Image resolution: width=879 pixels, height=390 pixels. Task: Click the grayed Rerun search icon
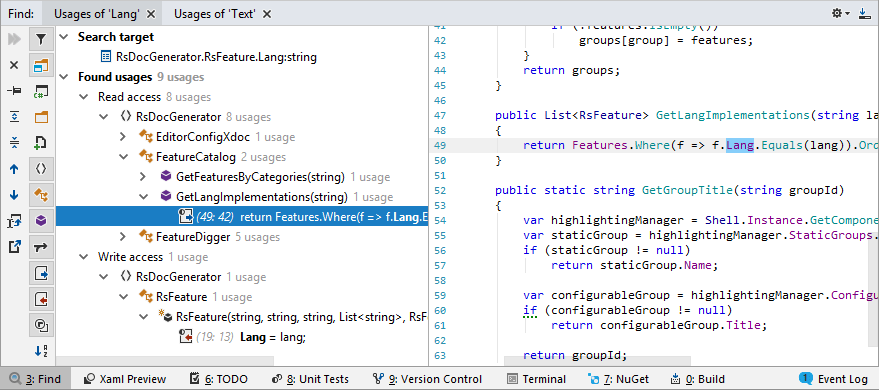coord(15,39)
